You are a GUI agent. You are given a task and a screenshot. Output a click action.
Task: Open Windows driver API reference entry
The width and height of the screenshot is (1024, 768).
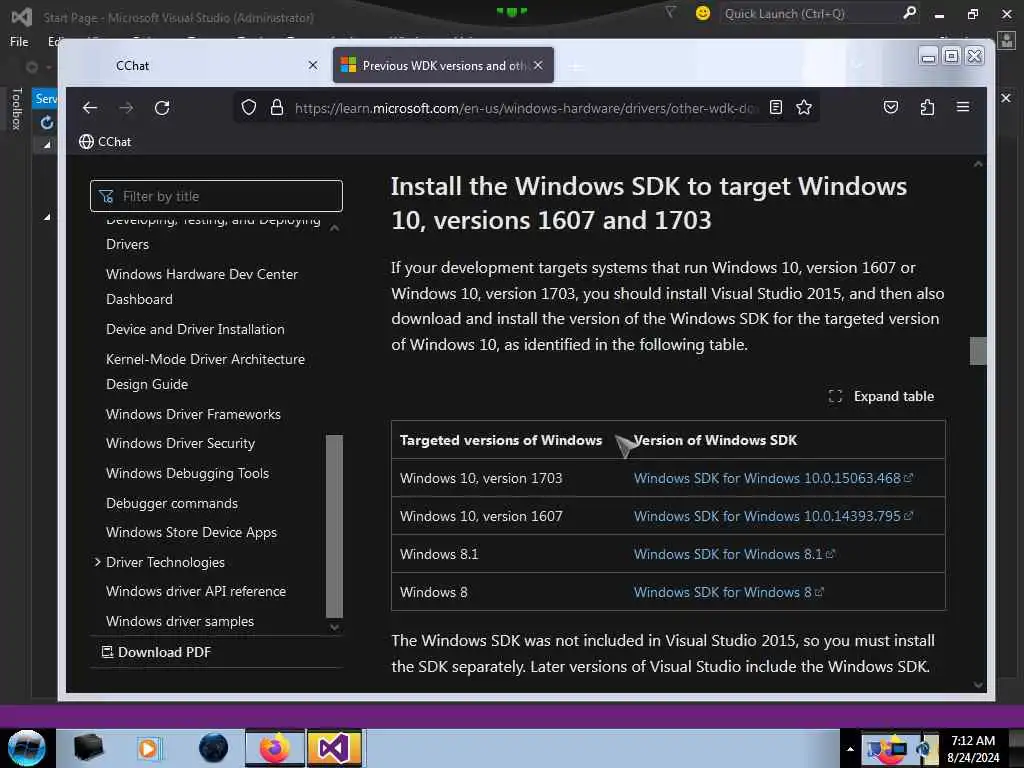[196, 591]
